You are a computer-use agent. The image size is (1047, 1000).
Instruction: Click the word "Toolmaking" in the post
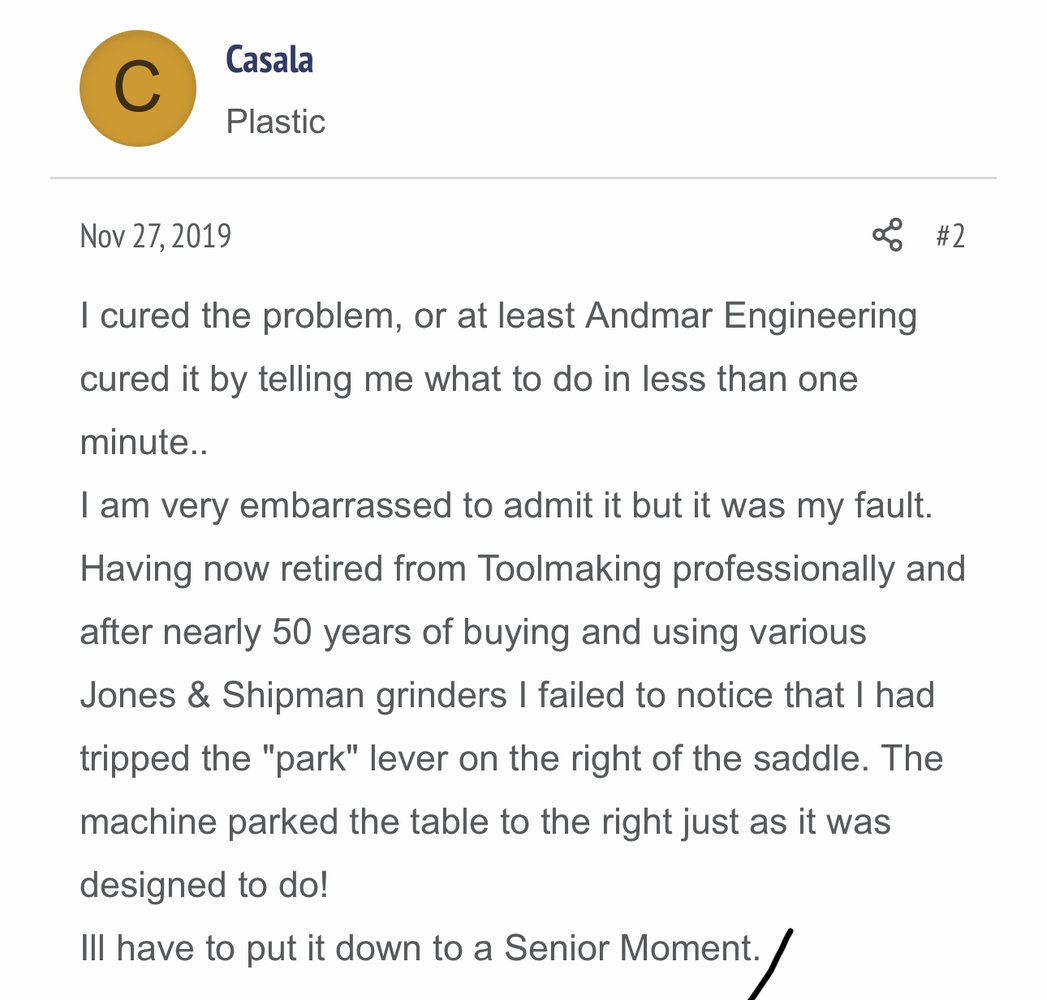[569, 569]
